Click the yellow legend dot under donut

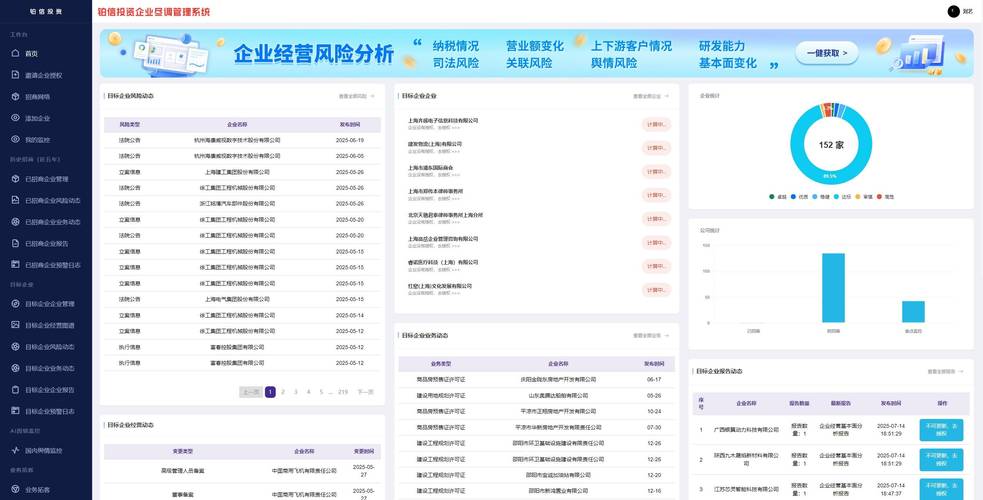coord(858,197)
